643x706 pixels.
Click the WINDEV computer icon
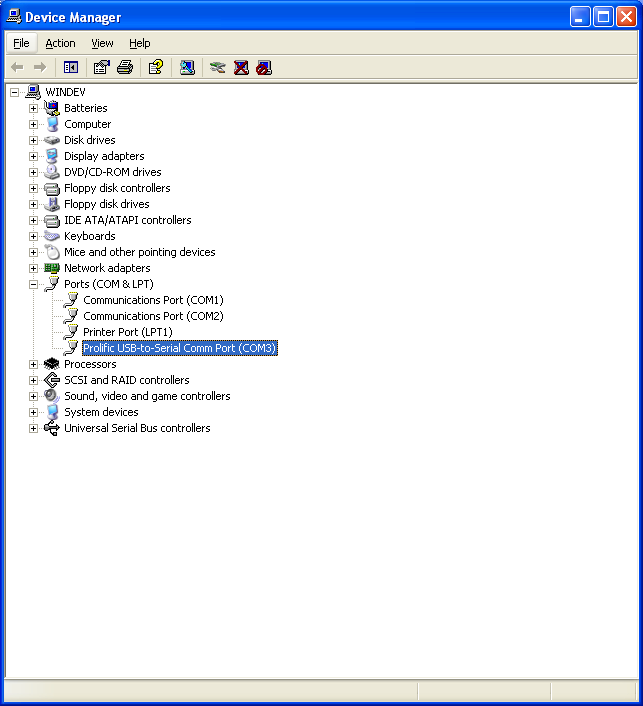(x=33, y=92)
